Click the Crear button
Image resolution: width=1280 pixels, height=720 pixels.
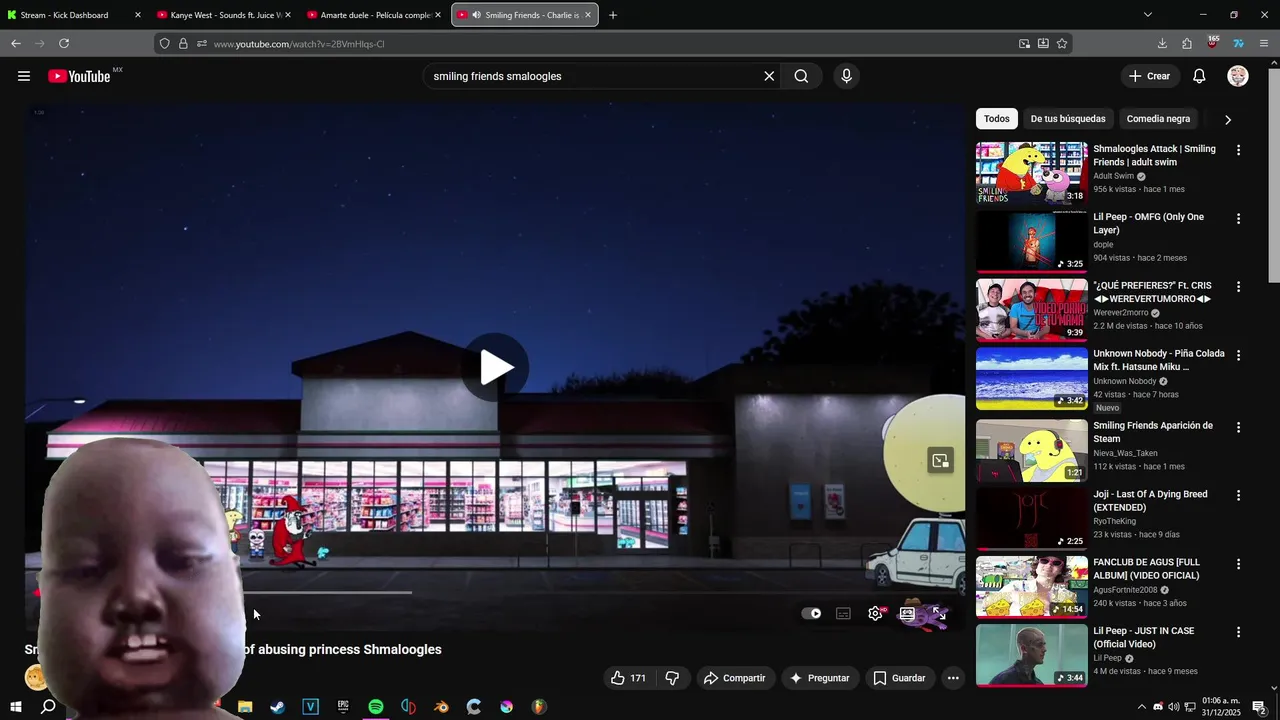(x=1150, y=76)
